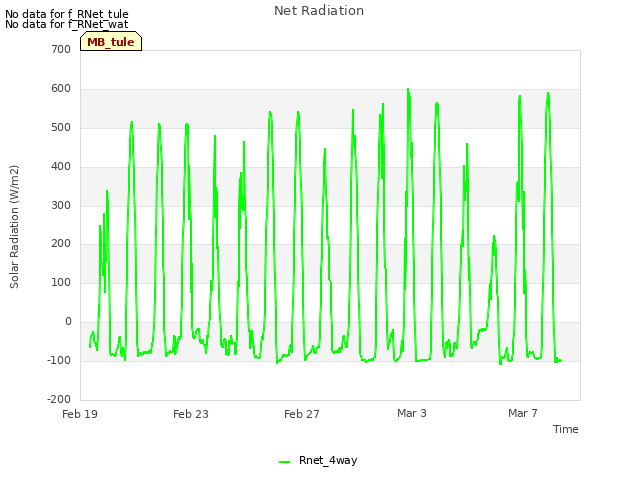Click the 600 y-axis tick label

pyautogui.click(x=61, y=89)
